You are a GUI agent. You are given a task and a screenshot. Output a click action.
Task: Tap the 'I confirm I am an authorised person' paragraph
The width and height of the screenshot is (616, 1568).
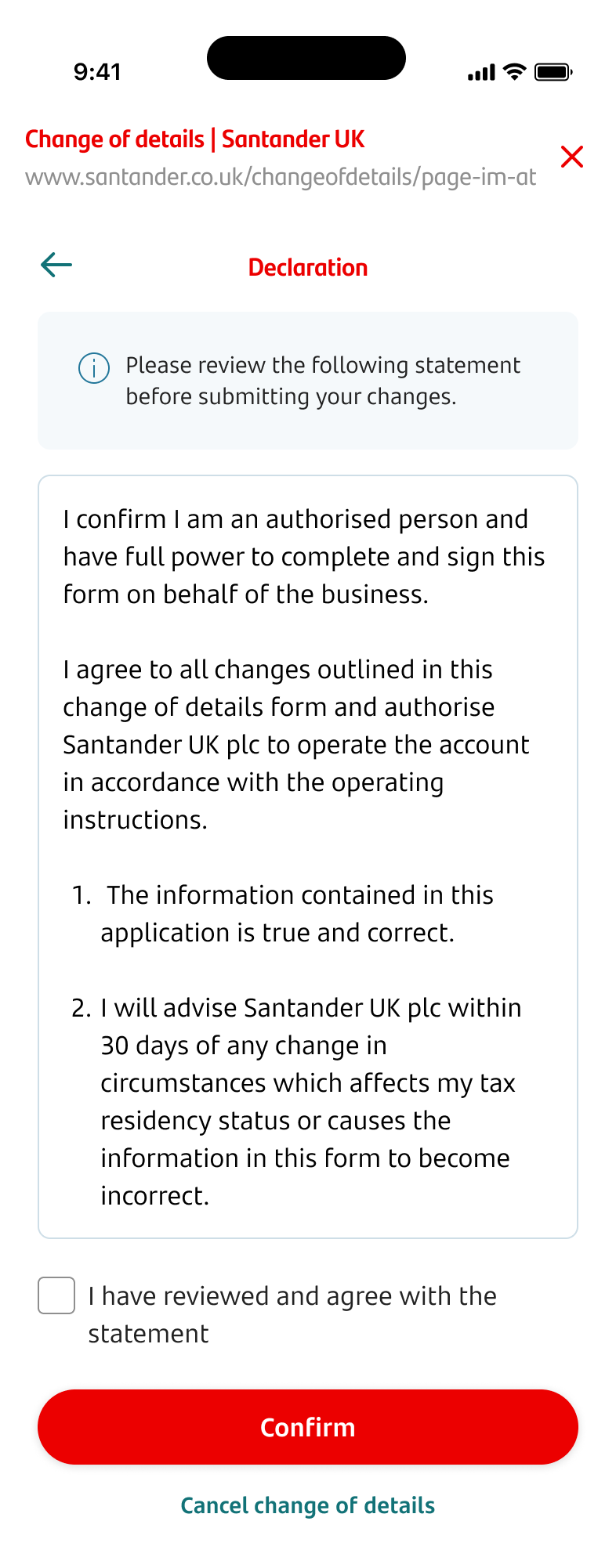click(x=304, y=557)
